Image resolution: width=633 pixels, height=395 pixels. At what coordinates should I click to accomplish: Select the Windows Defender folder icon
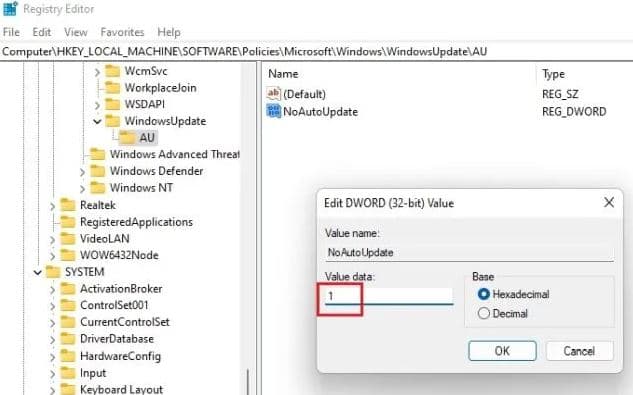click(x=97, y=171)
